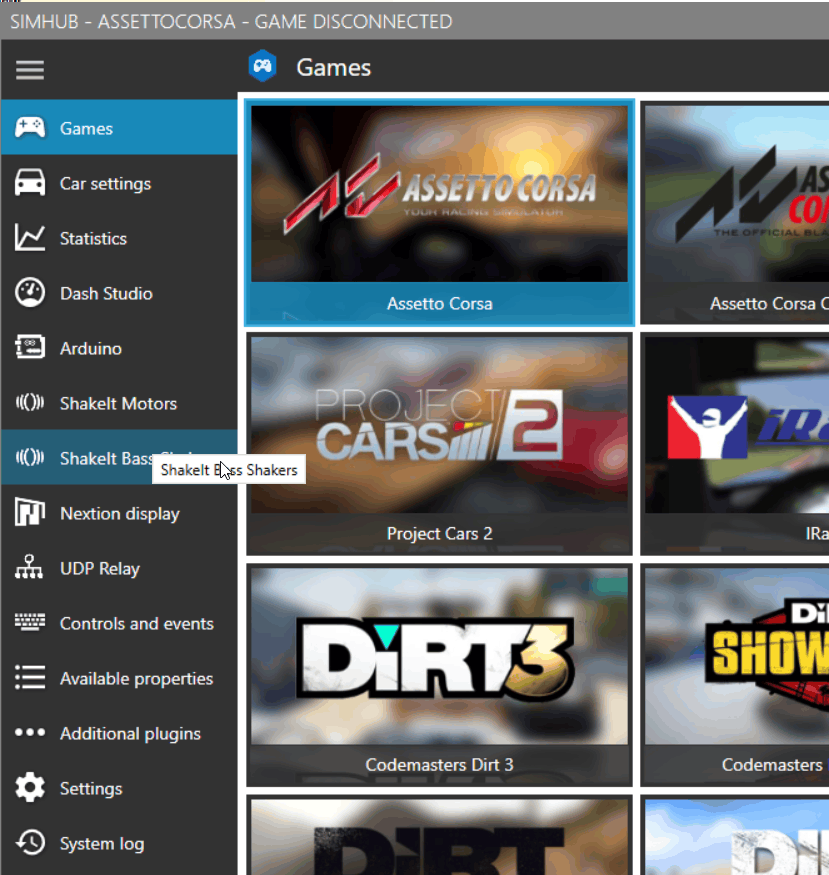The height and width of the screenshot is (875, 829).
Task: Go to the UDP Relay label
Action: pyautogui.click(x=100, y=569)
